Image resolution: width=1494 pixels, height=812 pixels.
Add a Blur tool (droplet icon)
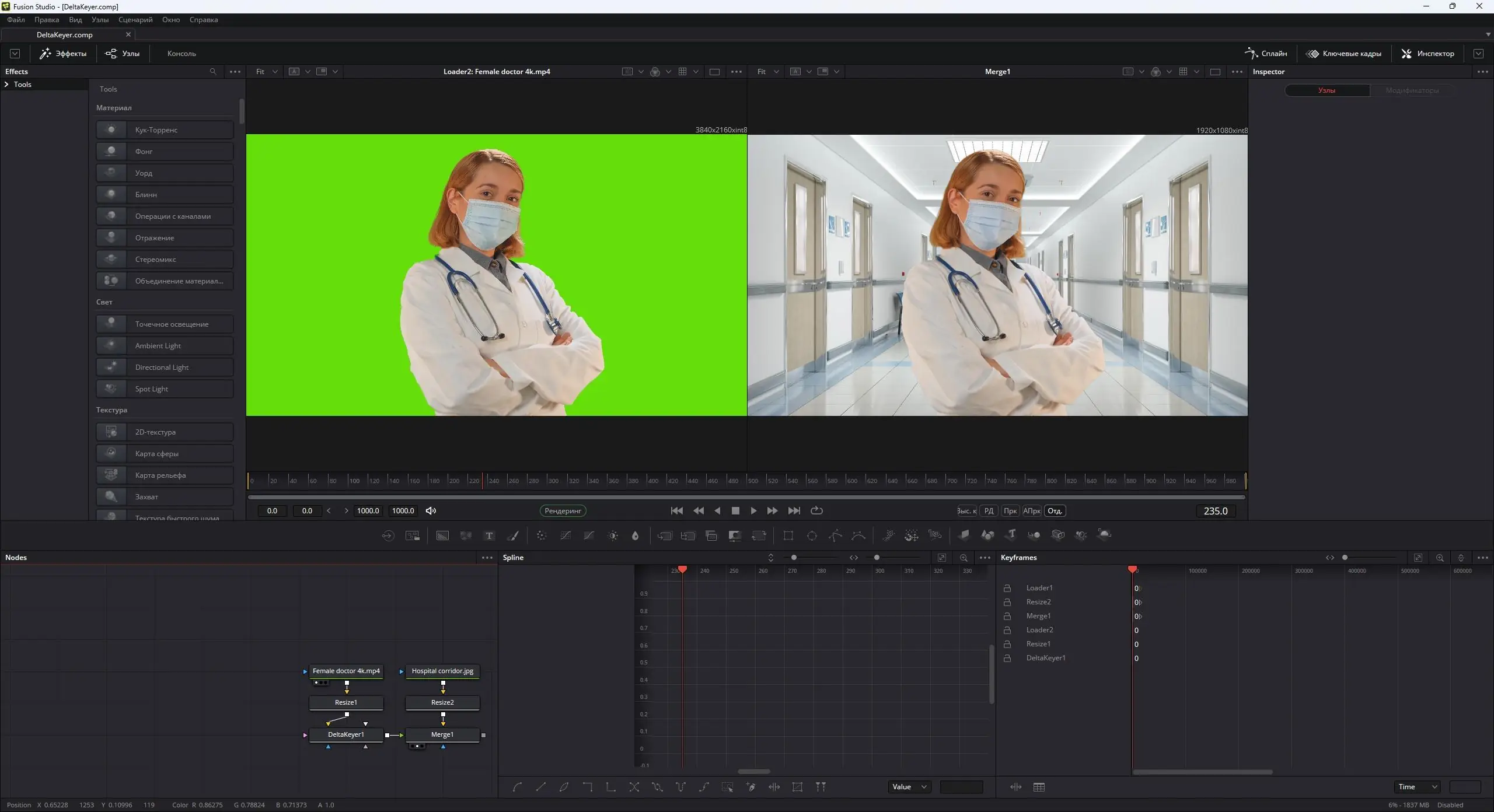click(636, 535)
